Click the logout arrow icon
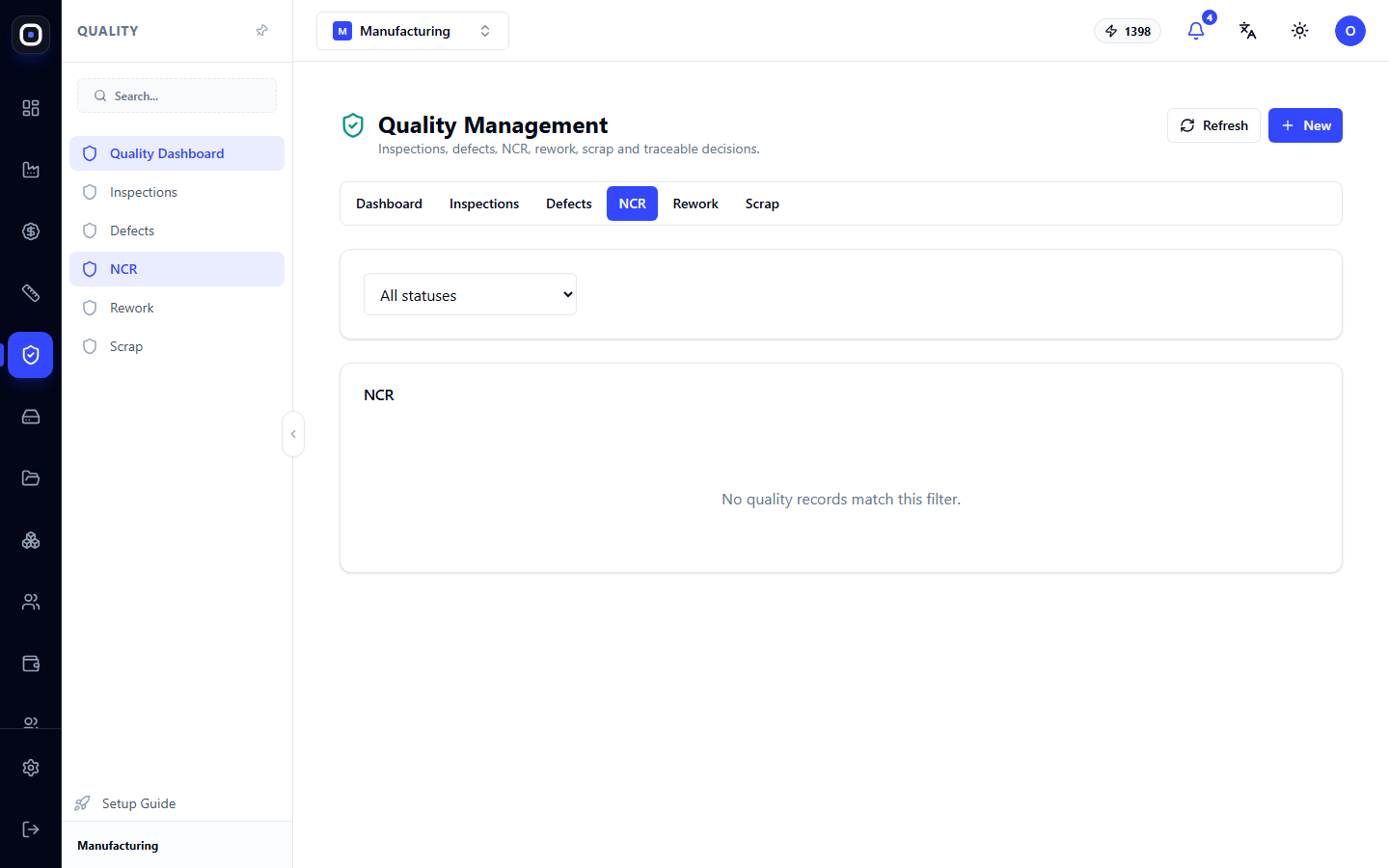Screen dimensions: 1389x868 pos(31,829)
